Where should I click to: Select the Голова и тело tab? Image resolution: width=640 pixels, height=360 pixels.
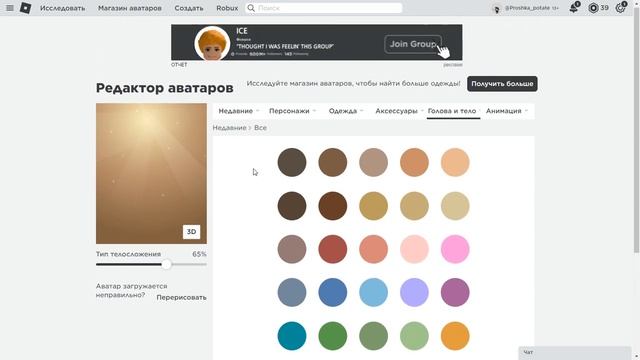coord(453,111)
